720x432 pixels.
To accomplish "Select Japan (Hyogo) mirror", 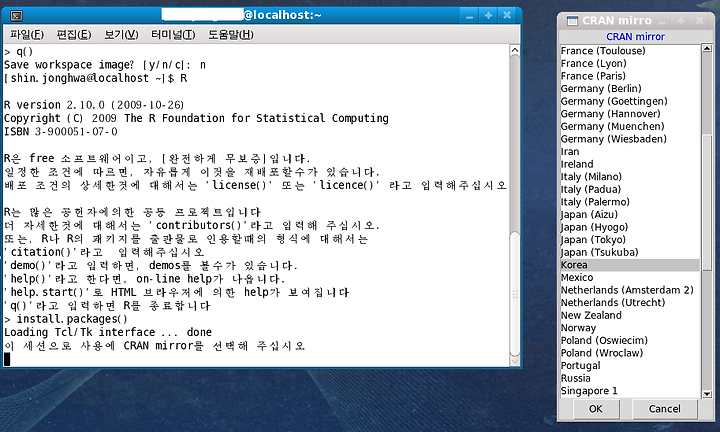I will (x=630, y=227).
